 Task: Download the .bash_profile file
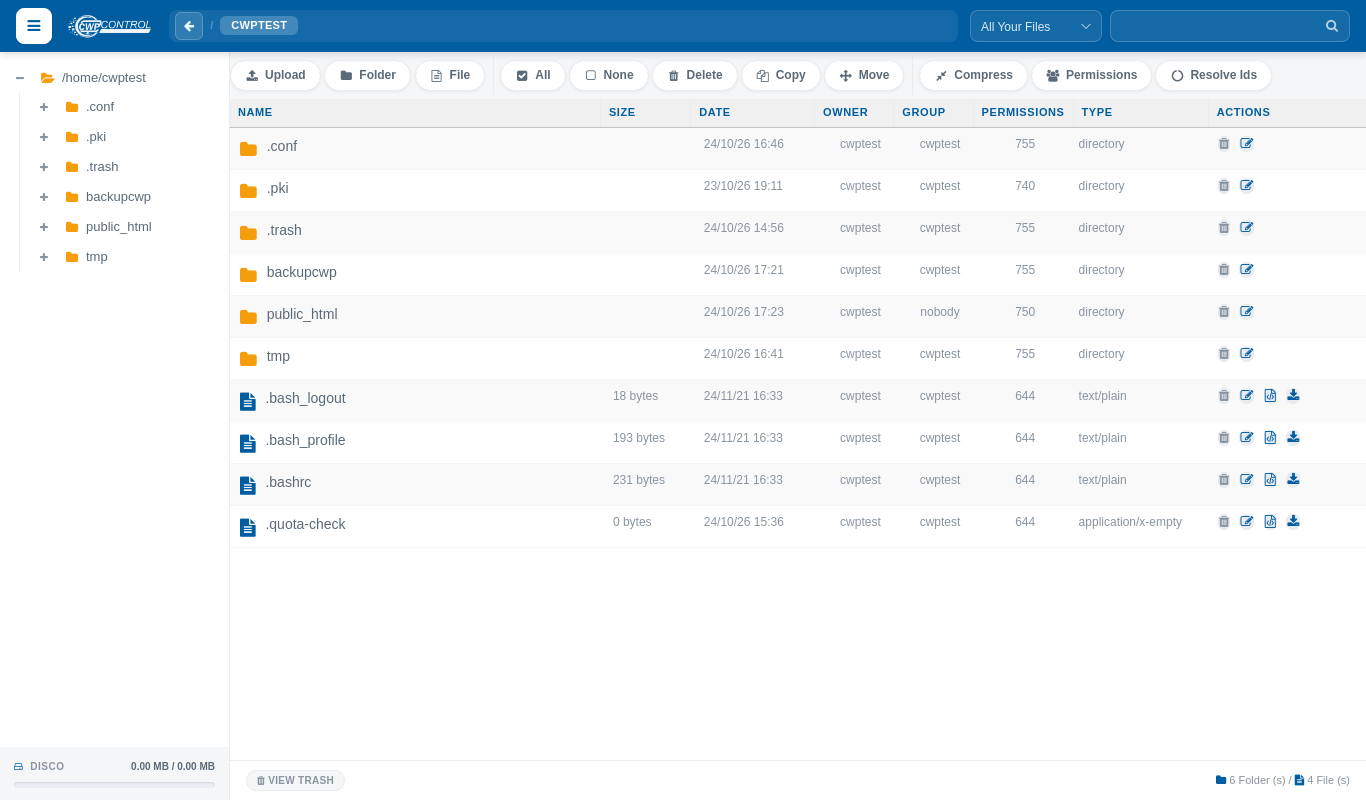click(1293, 438)
